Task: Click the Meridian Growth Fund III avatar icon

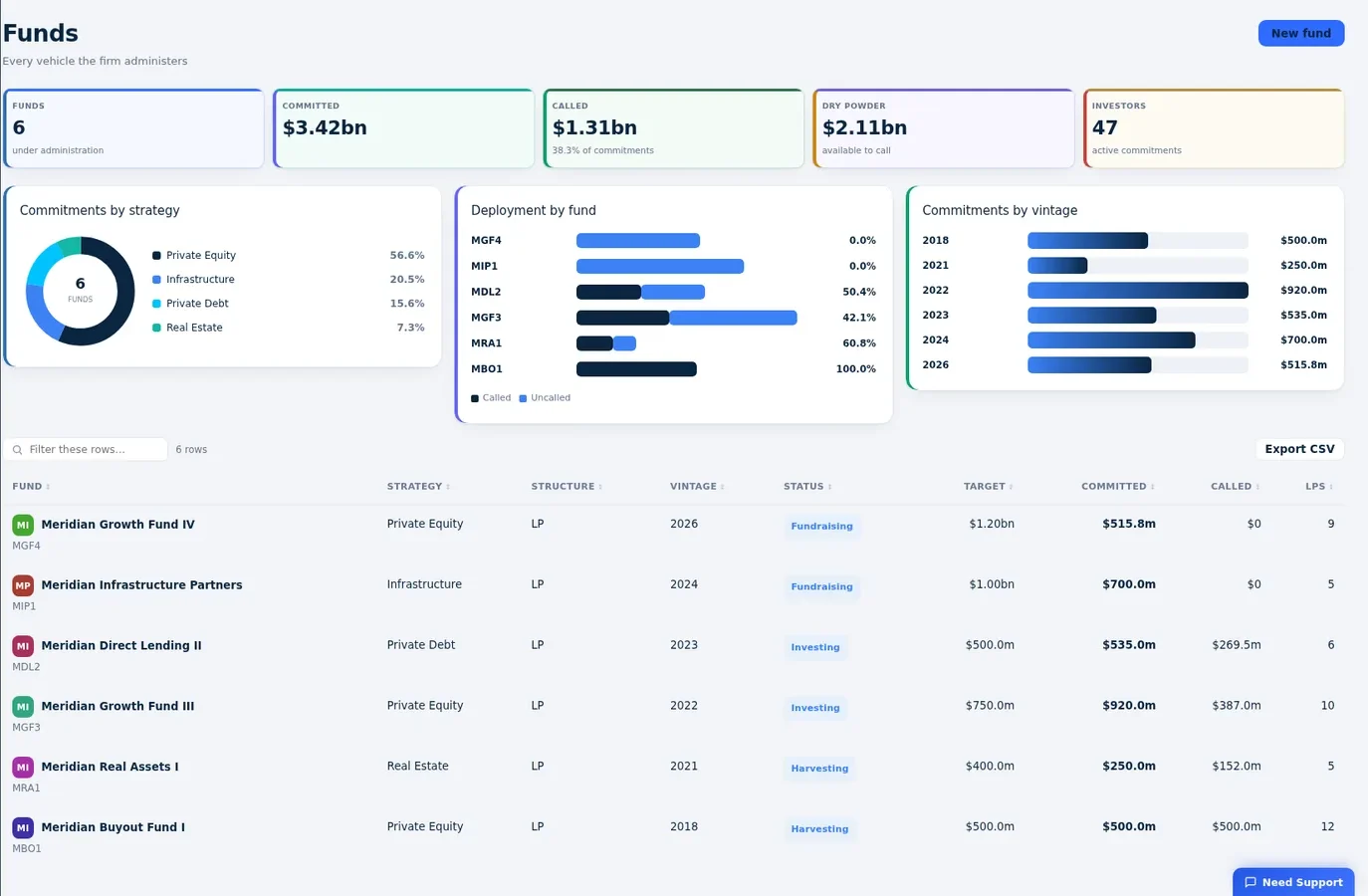Action: click(23, 707)
